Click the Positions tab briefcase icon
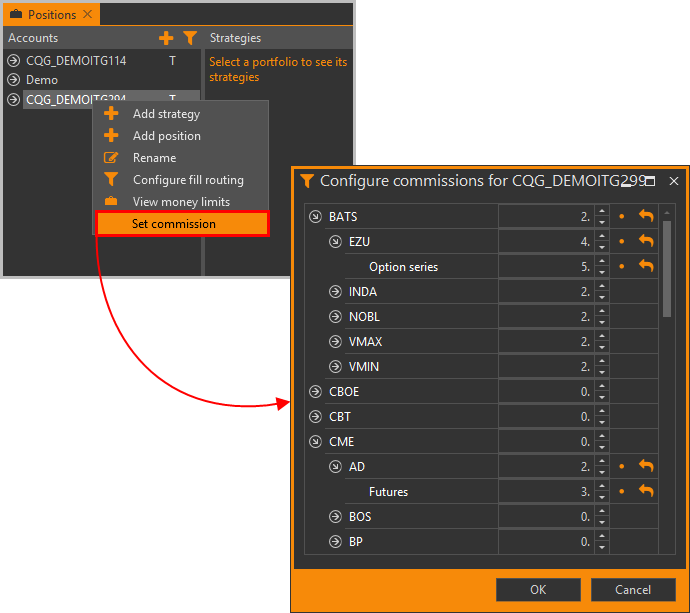690x613 pixels. [x=16, y=14]
